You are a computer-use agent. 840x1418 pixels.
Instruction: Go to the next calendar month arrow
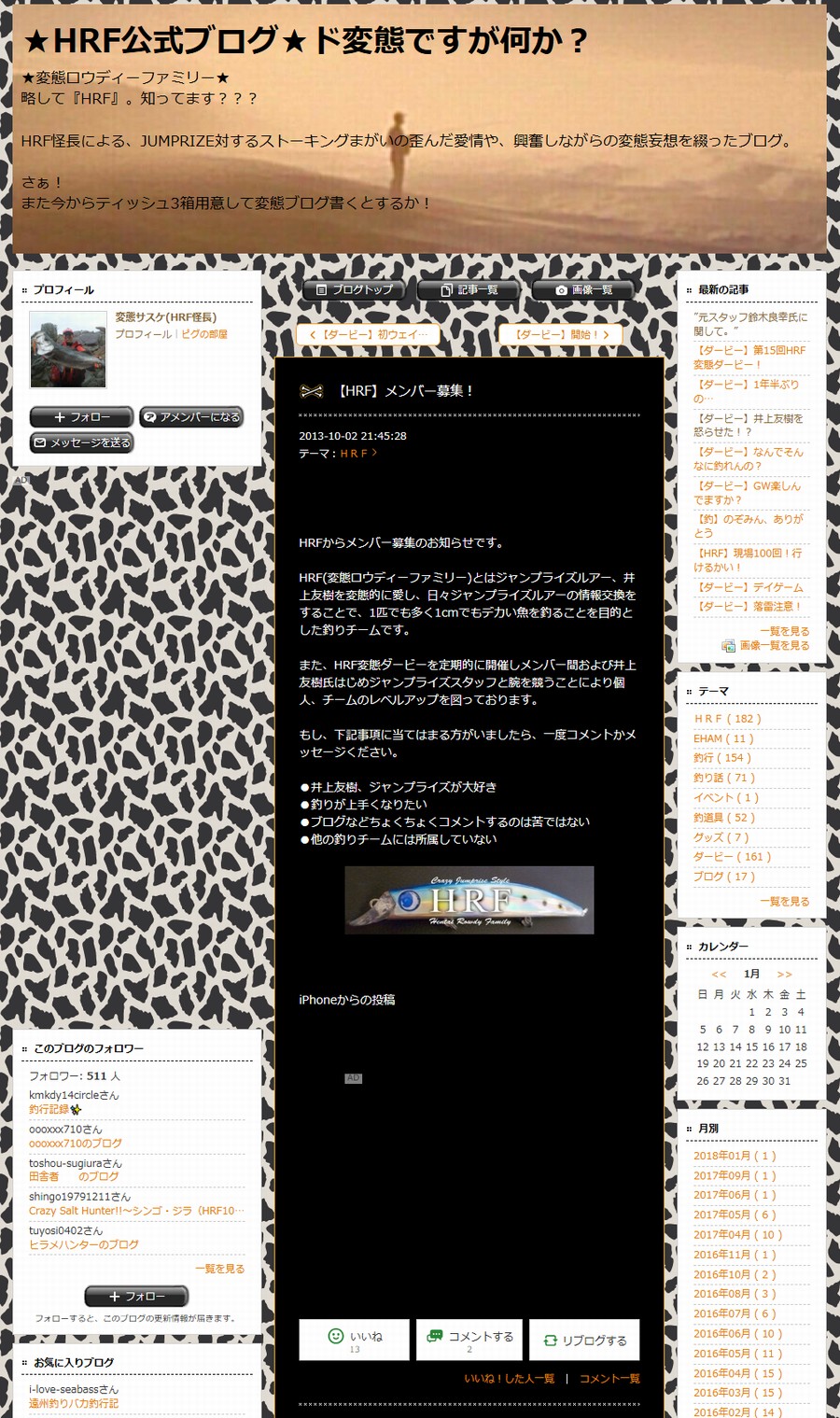[x=784, y=975]
